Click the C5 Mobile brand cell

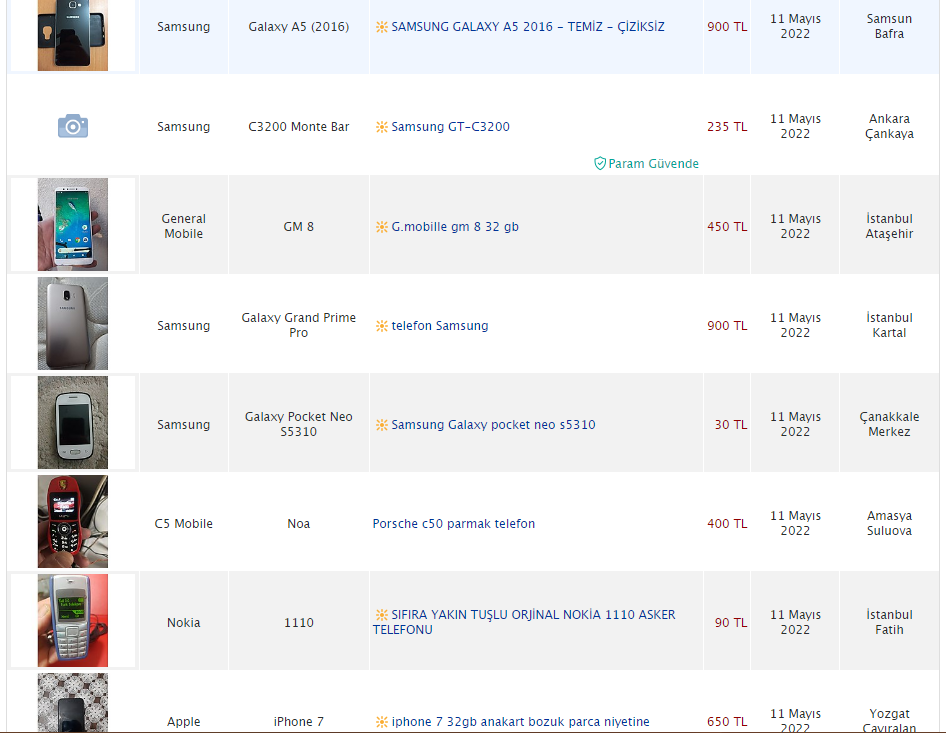(x=184, y=524)
